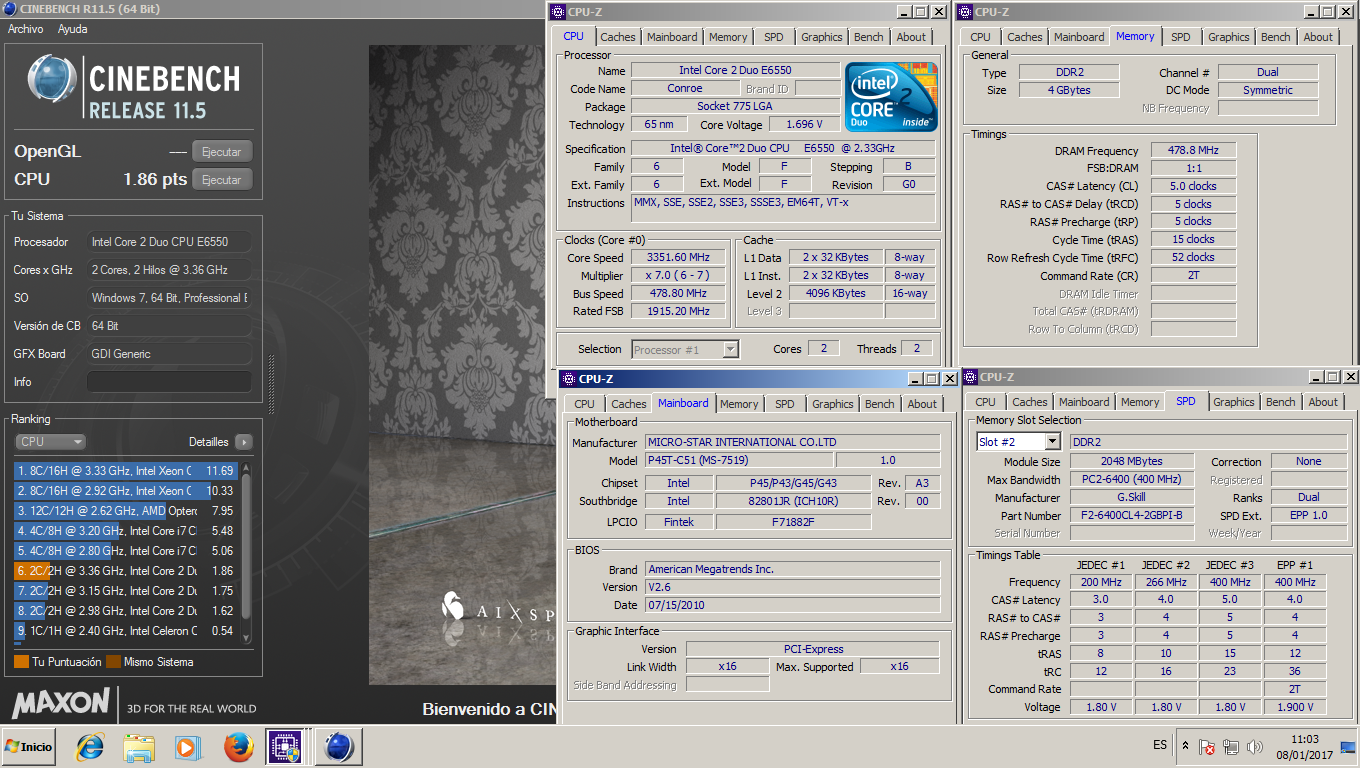
Task: Show hidden tray icons arrow
Action: pos(1185,746)
